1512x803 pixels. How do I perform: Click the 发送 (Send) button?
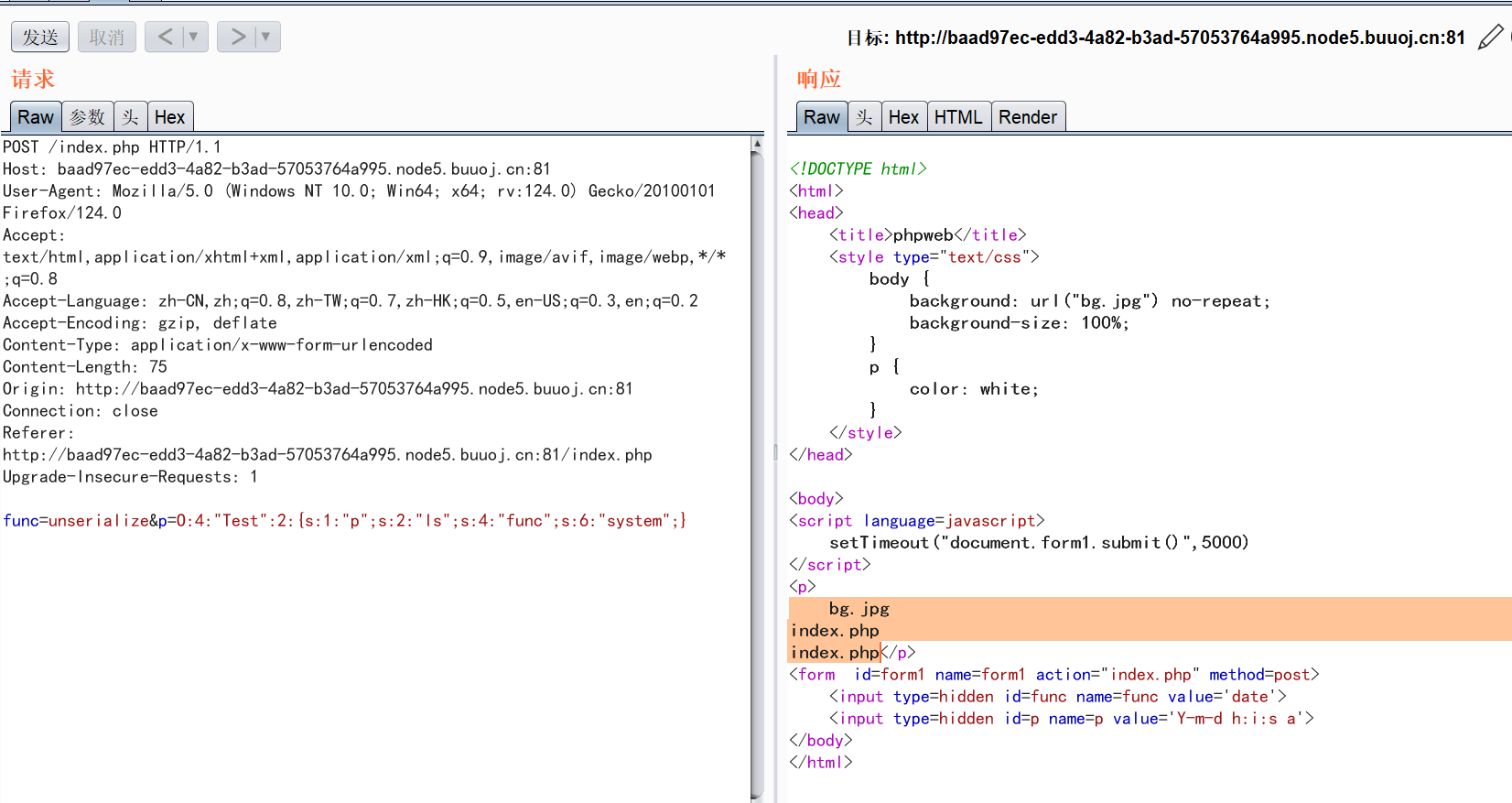40,37
